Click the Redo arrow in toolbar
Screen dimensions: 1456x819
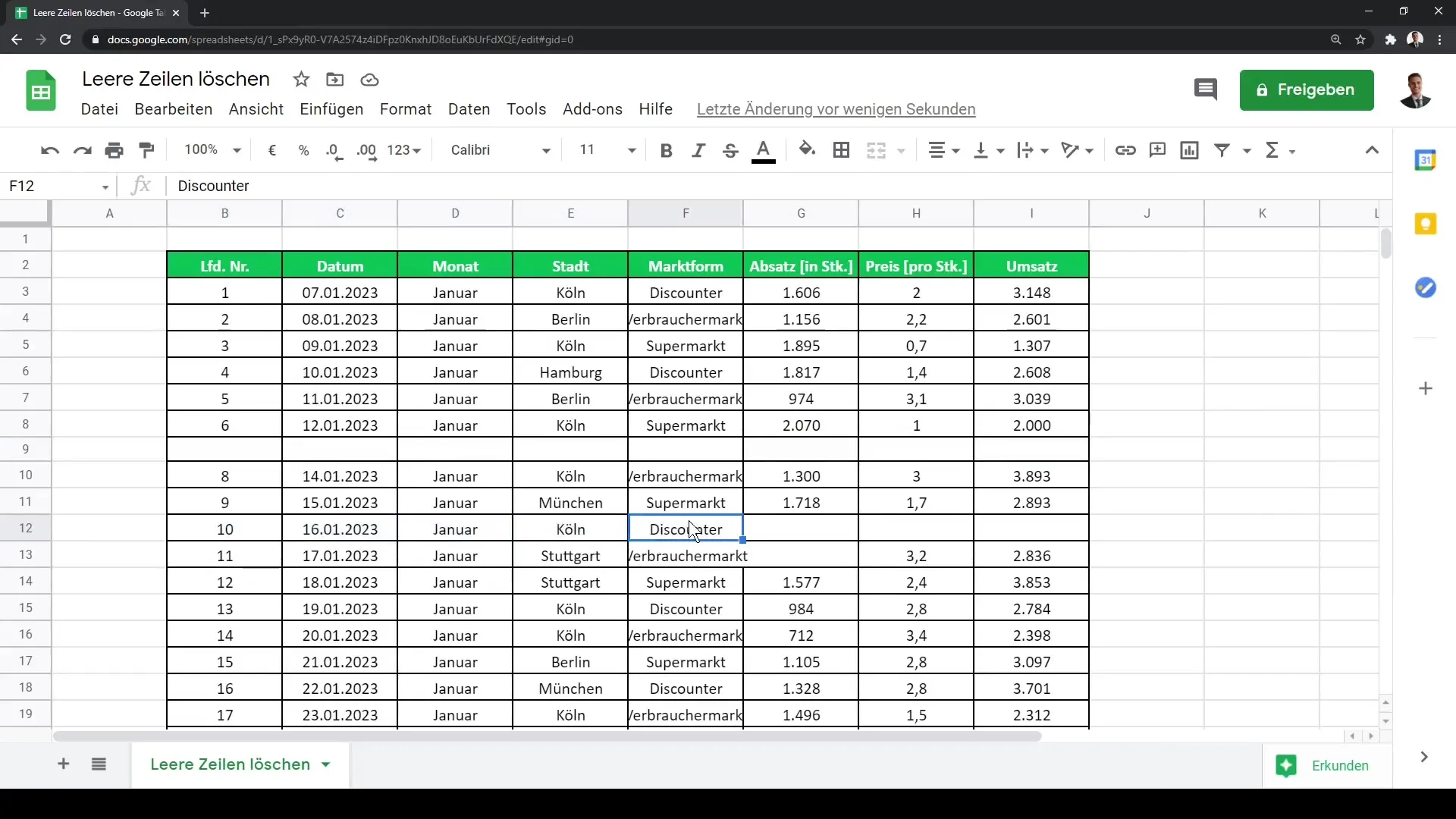[x=82, y=150]
